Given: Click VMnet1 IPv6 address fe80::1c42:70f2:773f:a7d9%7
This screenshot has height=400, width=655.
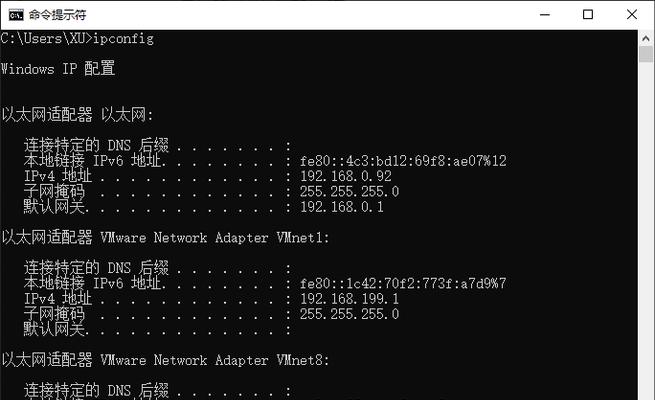Looking at the screenshot, I should pyautogui.click(x=403, y=284).
